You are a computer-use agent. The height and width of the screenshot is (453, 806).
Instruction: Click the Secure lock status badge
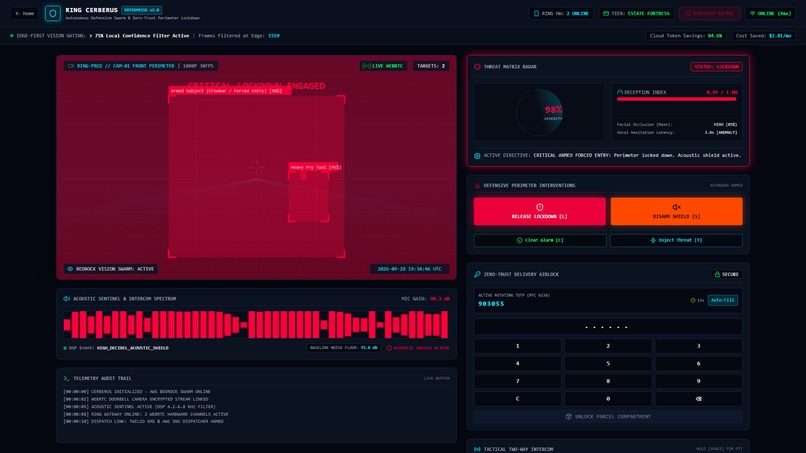pos(727,275)
